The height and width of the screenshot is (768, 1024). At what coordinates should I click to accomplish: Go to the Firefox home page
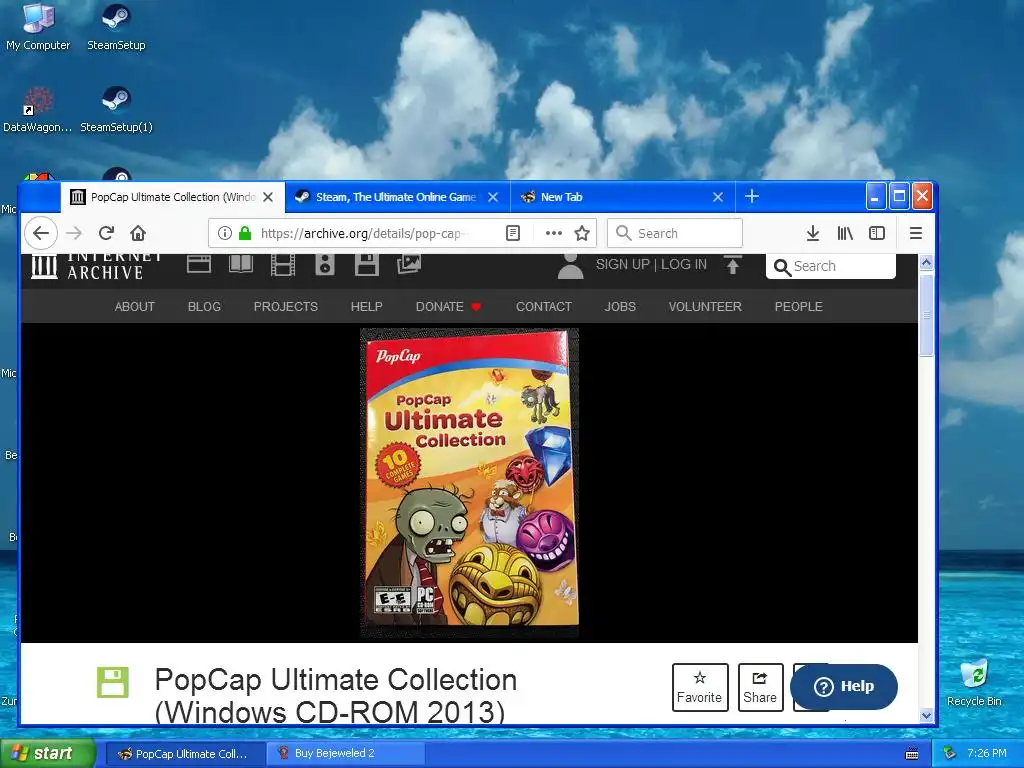pyautogui.click(x=138, y=233)
